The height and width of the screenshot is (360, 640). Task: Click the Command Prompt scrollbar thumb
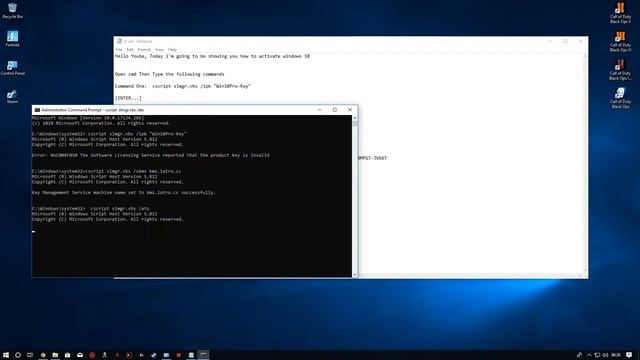(354, 123)
